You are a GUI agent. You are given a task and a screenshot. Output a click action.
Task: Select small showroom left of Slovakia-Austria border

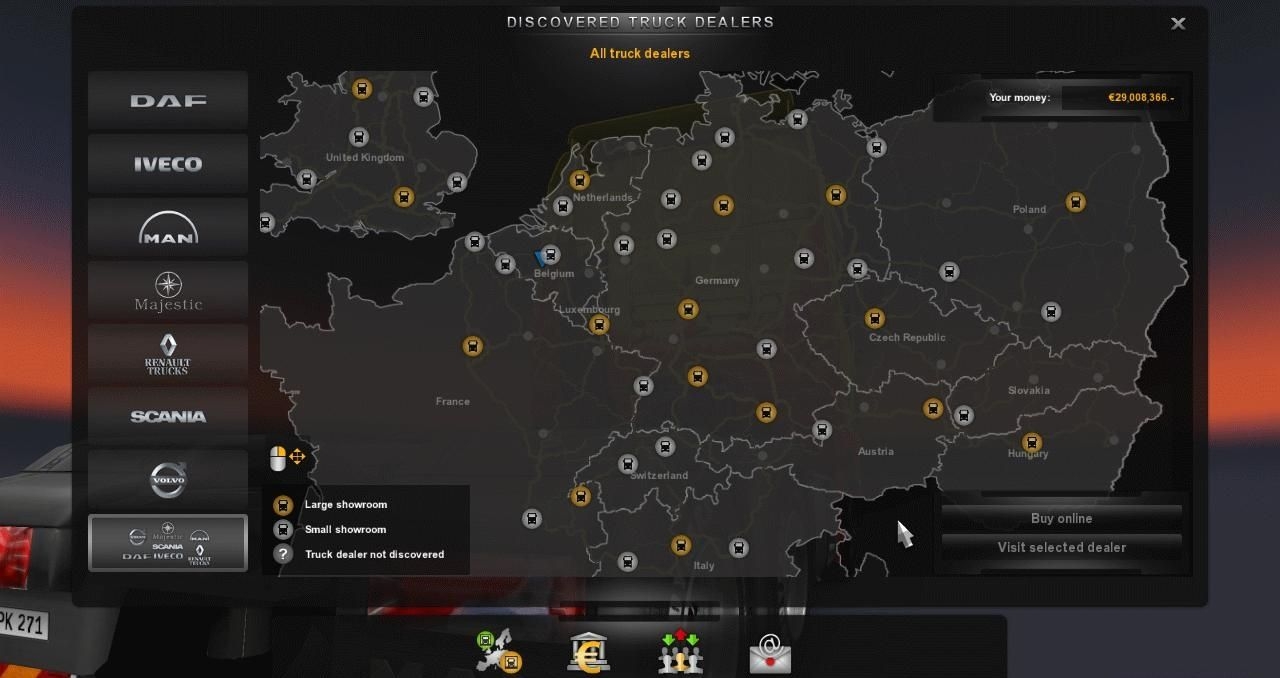click(x=964, y=415)
